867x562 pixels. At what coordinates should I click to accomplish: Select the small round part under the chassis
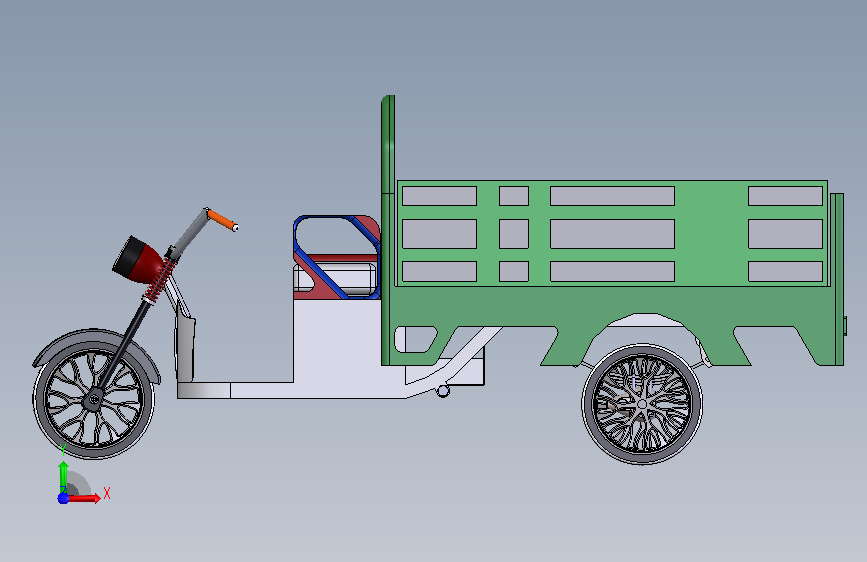coord(443,391)
